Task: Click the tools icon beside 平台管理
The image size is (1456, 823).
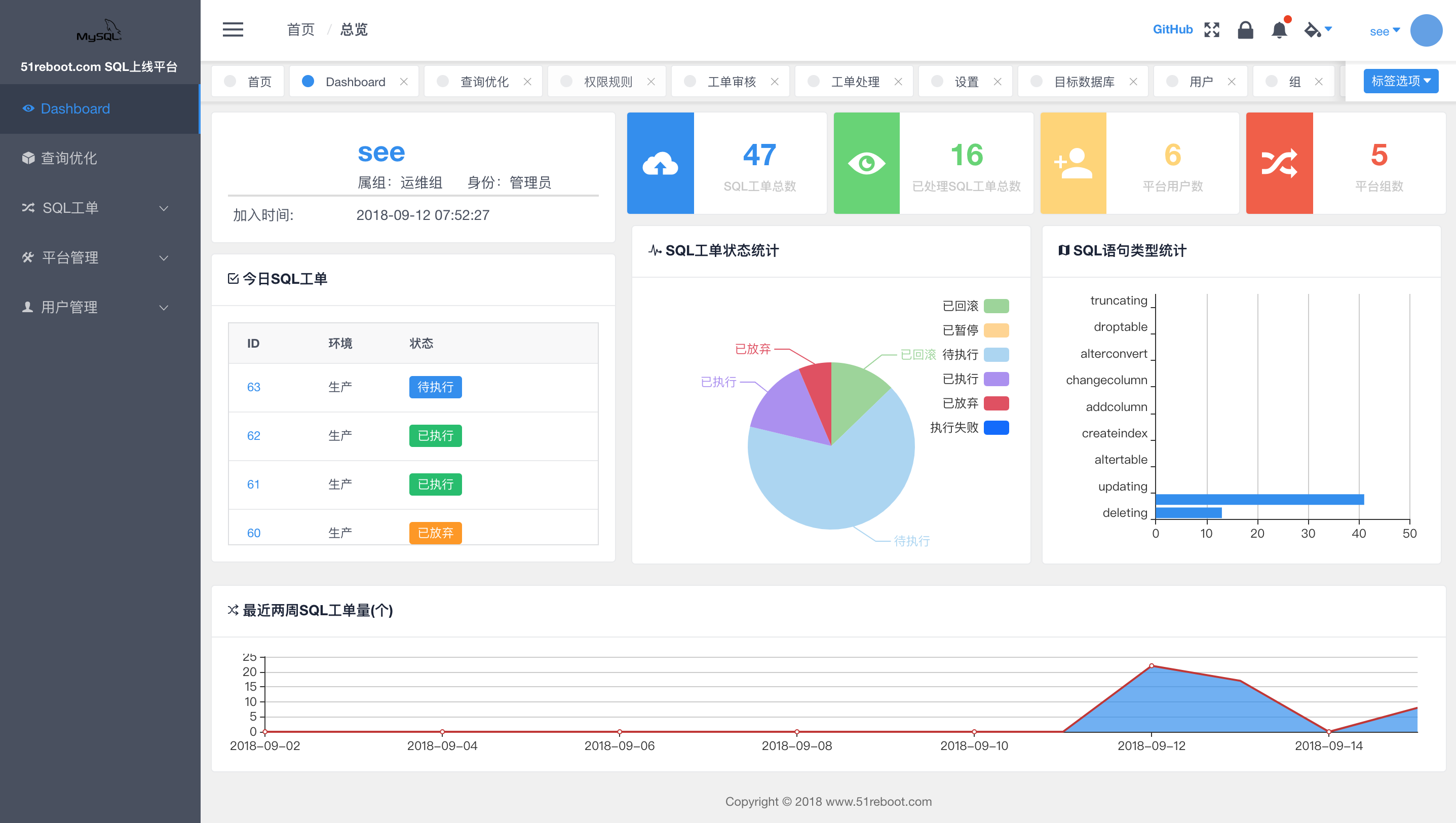Action: pos(28,258)
